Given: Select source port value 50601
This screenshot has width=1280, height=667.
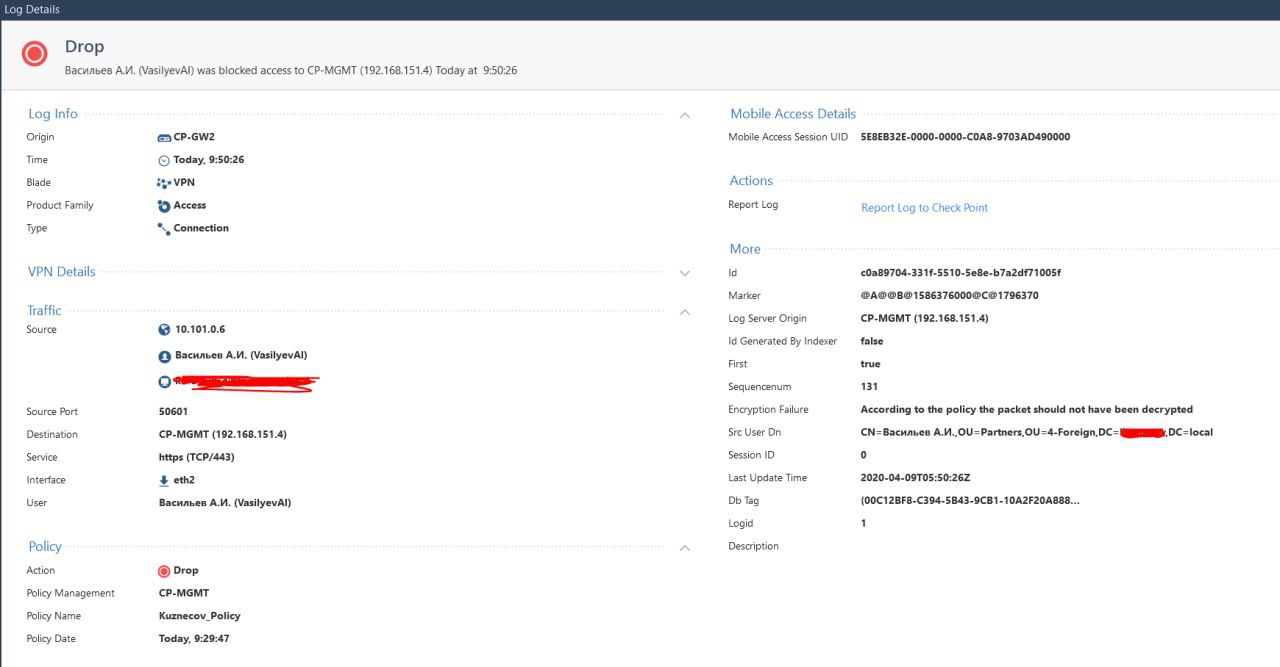Looking at the screenshot, I should (x=173, y=412).
